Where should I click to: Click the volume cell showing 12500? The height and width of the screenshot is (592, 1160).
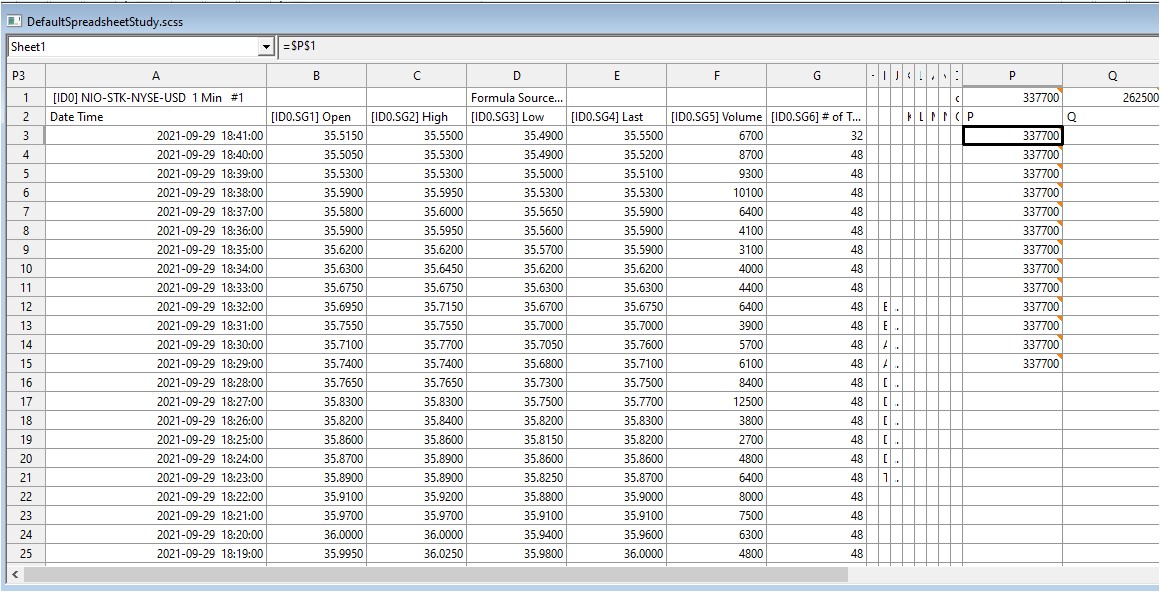tap(716, 402)
